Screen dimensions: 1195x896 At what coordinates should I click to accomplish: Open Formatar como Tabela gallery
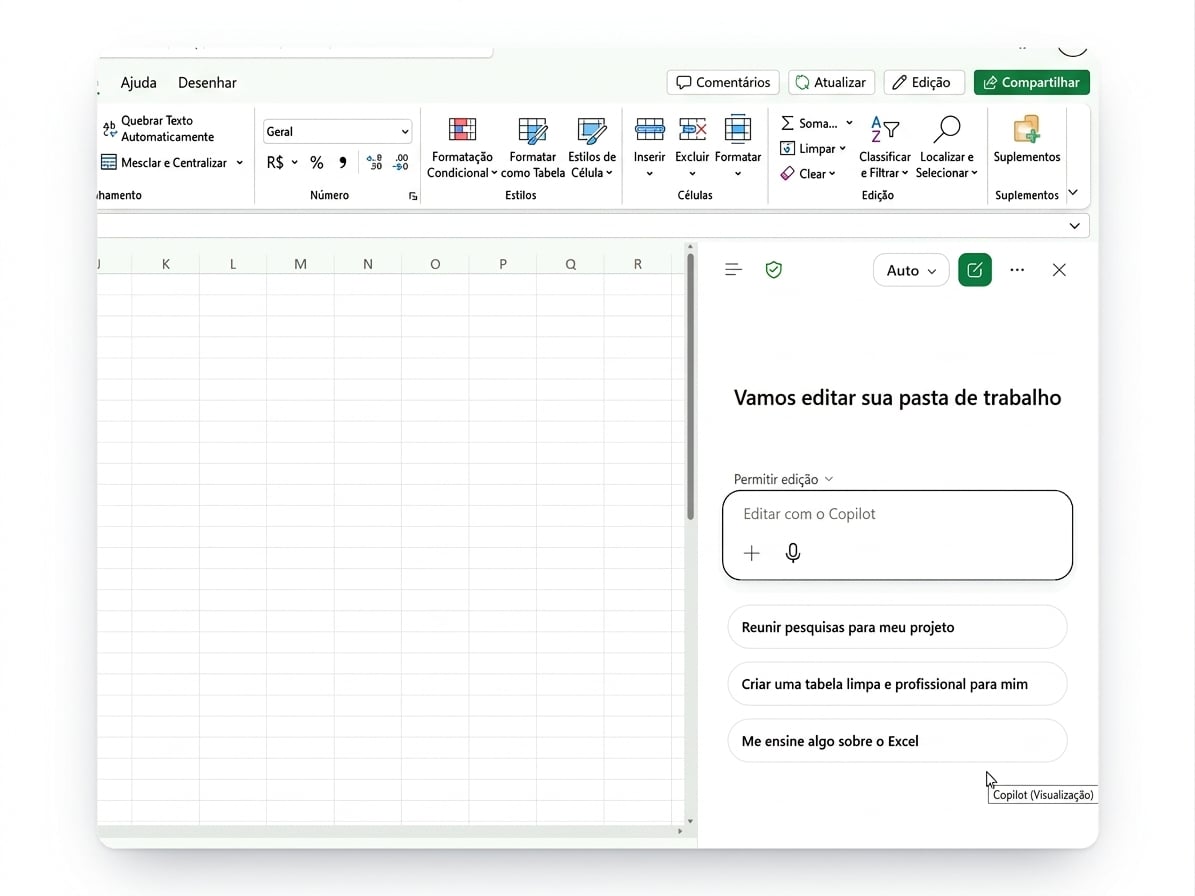click(533, 148)
